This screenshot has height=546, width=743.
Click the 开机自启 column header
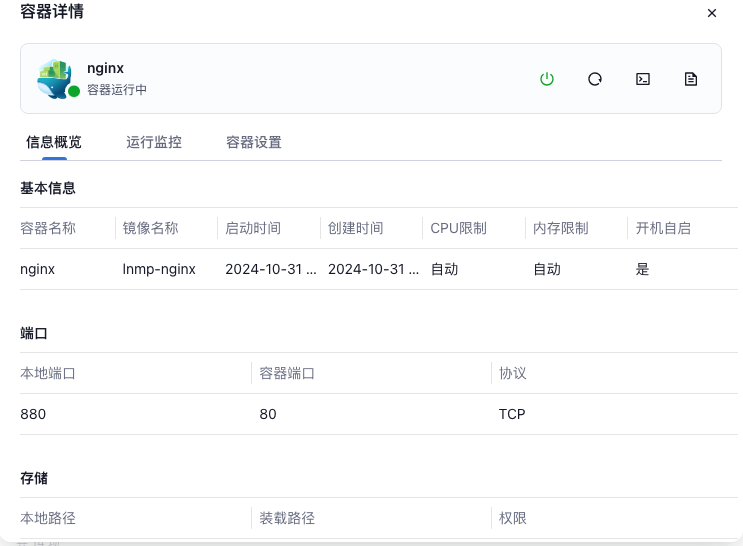pyautogui.click(x=663, y=228)
